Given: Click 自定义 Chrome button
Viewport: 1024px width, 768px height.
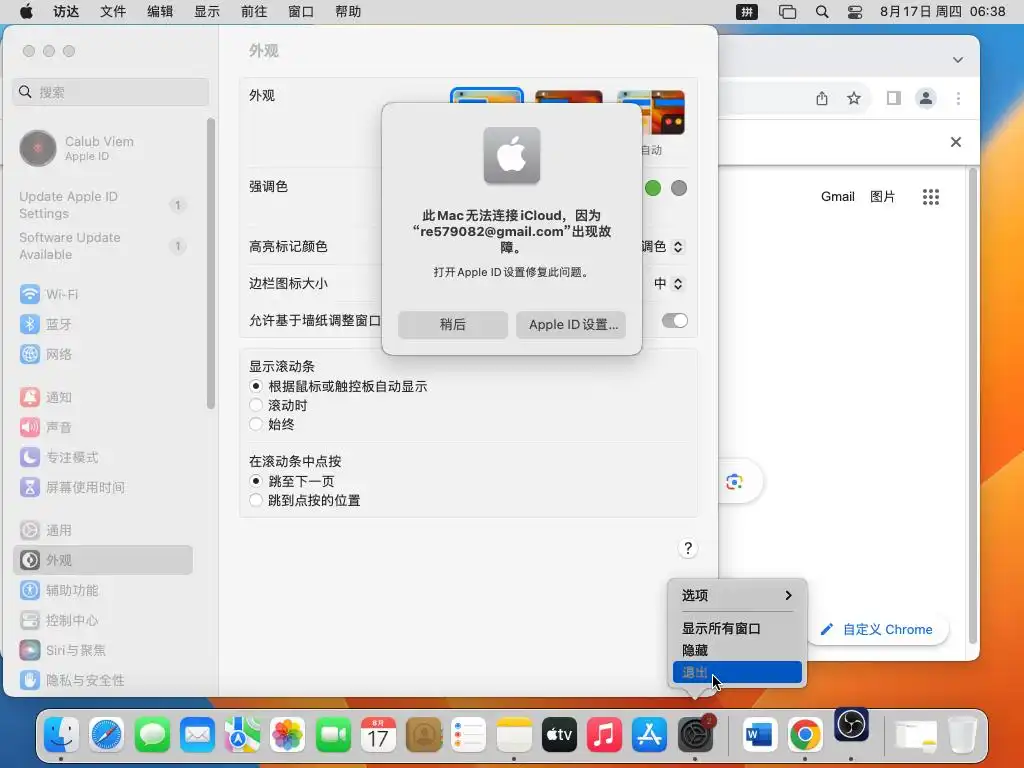Looking at the screenshot, I should (x=876, y=630).
